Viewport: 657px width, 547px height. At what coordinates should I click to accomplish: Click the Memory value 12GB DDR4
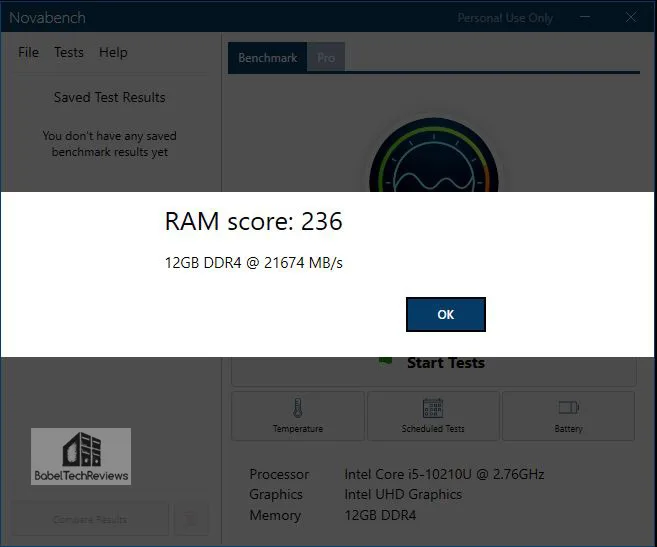point(380,515)
